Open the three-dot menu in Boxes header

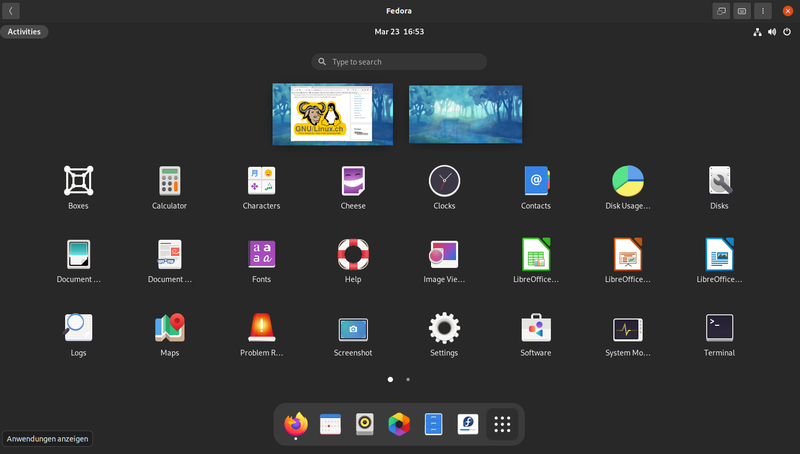[763, 11]
